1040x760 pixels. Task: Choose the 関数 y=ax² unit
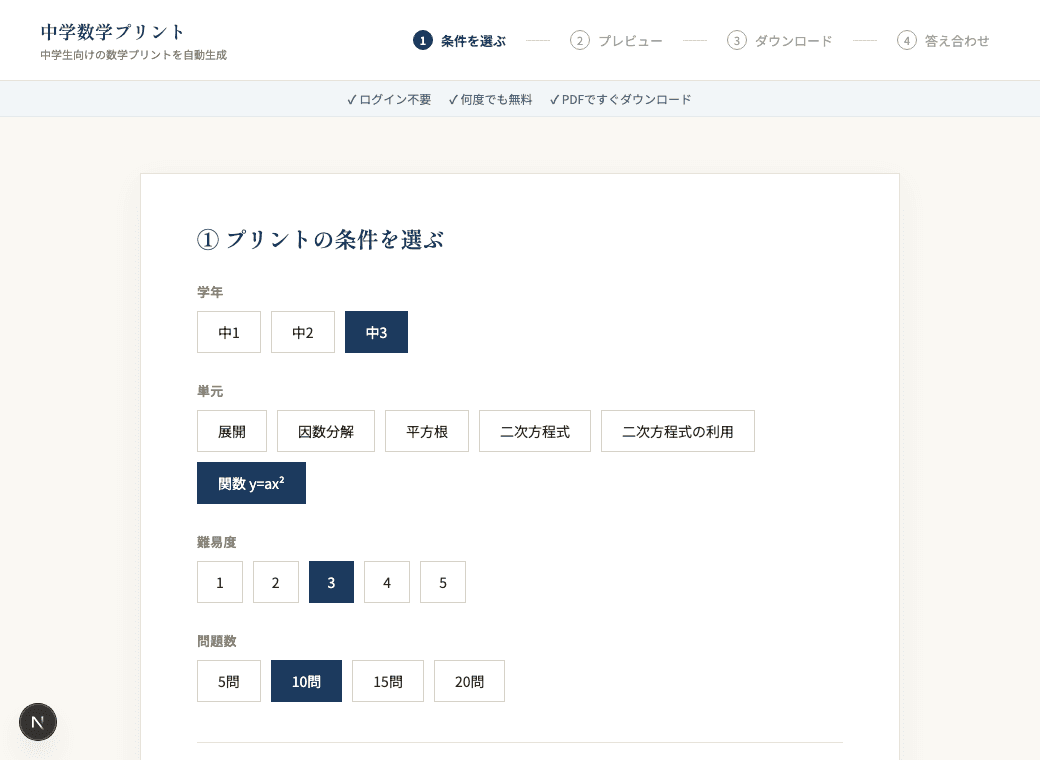click(251, 483)
